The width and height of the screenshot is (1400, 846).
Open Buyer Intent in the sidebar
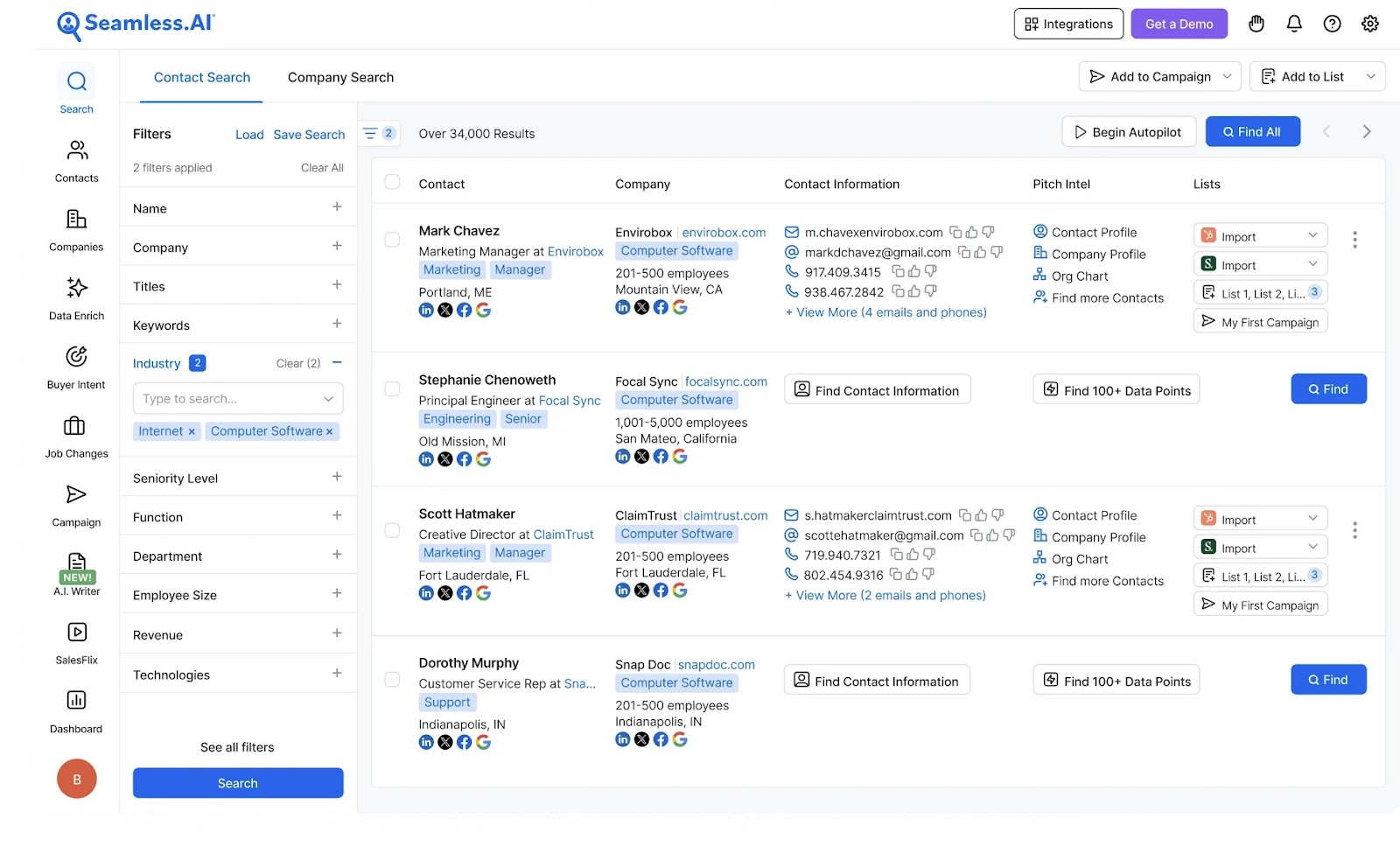click(76, 367)
